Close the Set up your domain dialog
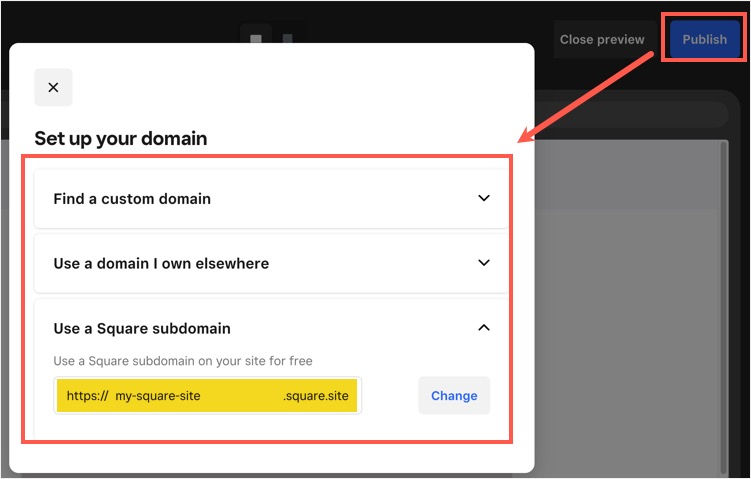The image size is (751, 479). pyautogui.click(x=53, y=87)
